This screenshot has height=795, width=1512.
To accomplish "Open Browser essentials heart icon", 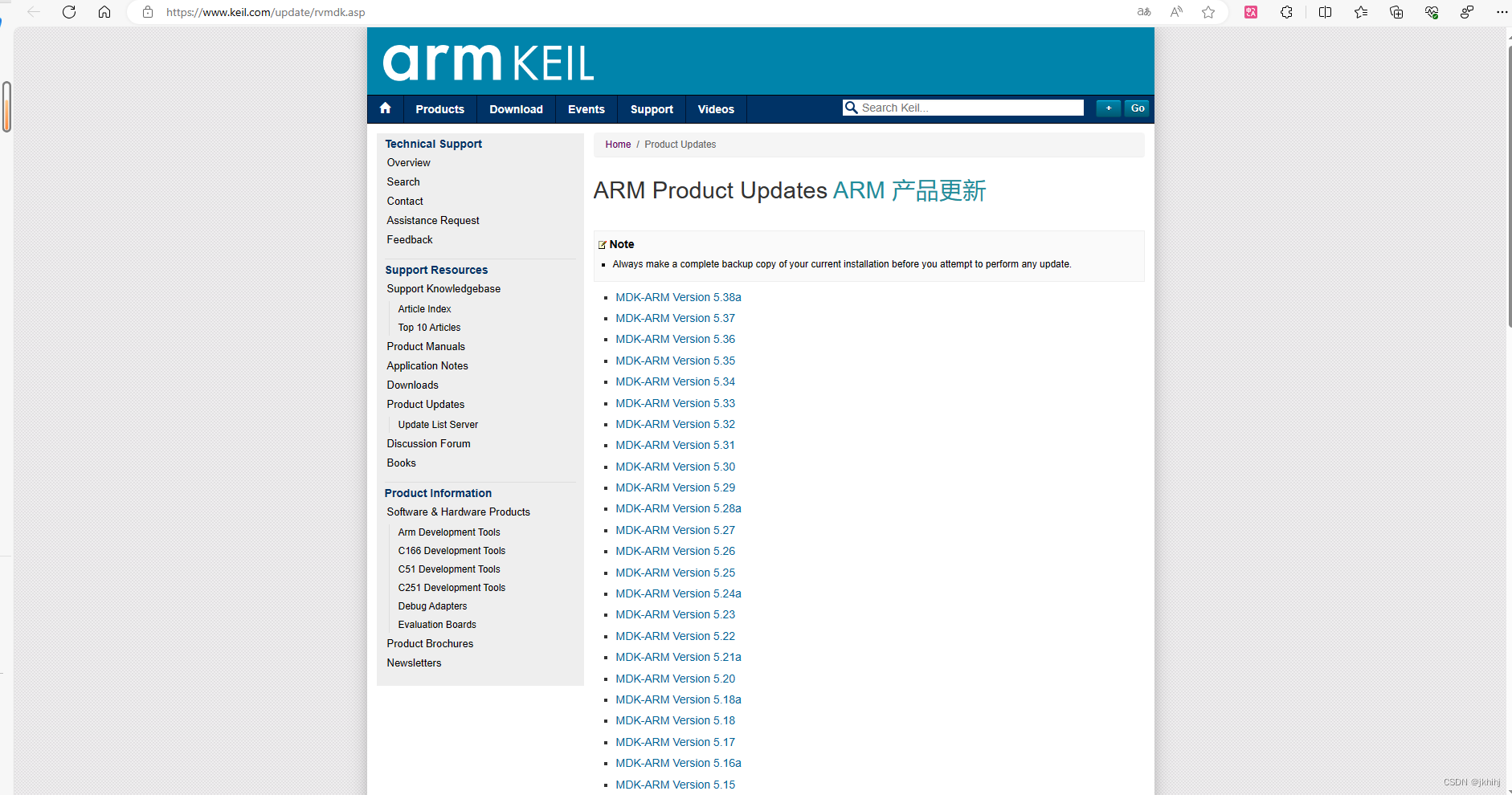I will (1431, 12).
